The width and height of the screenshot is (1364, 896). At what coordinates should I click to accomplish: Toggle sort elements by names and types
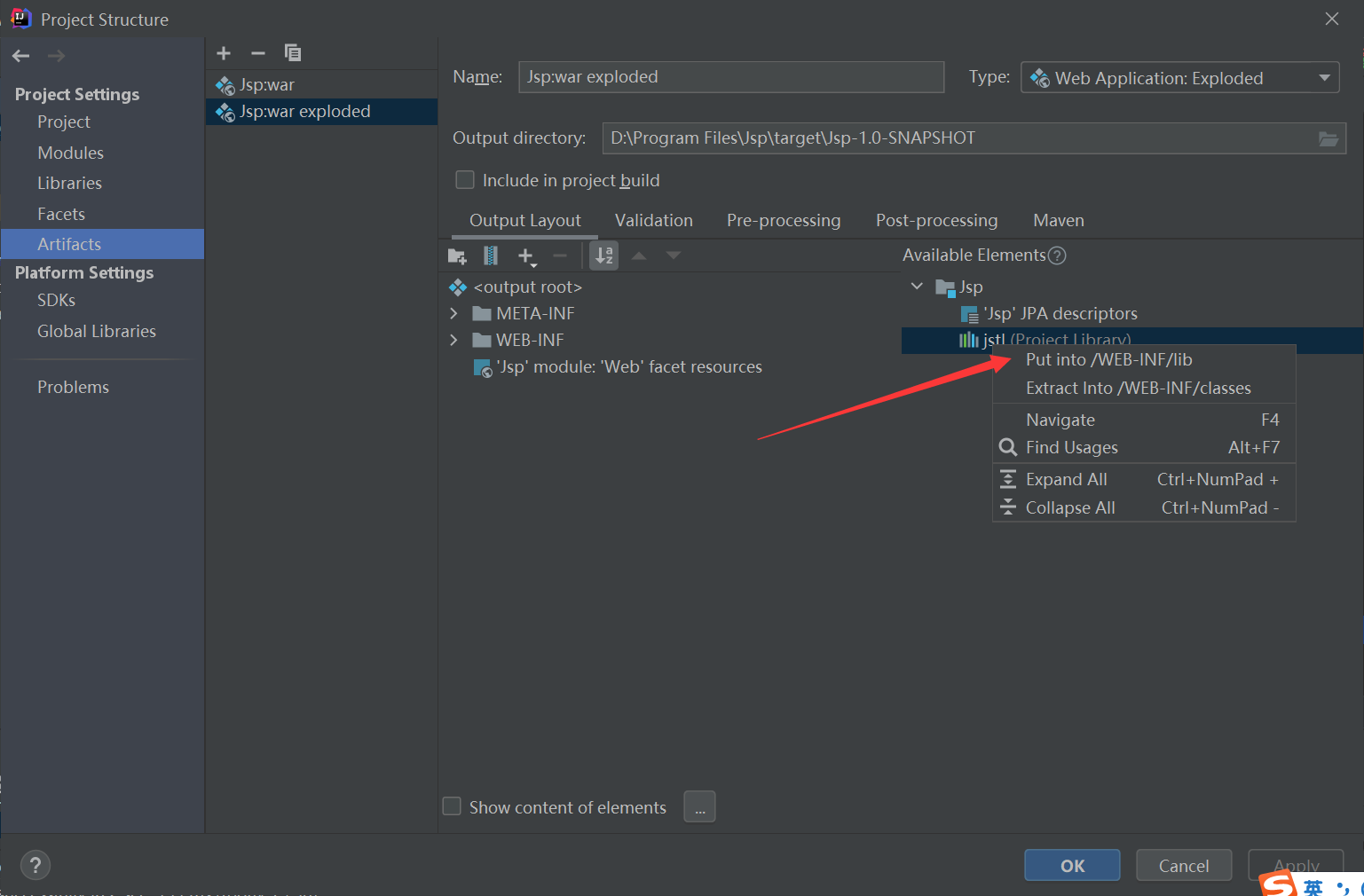click(604, 256)
